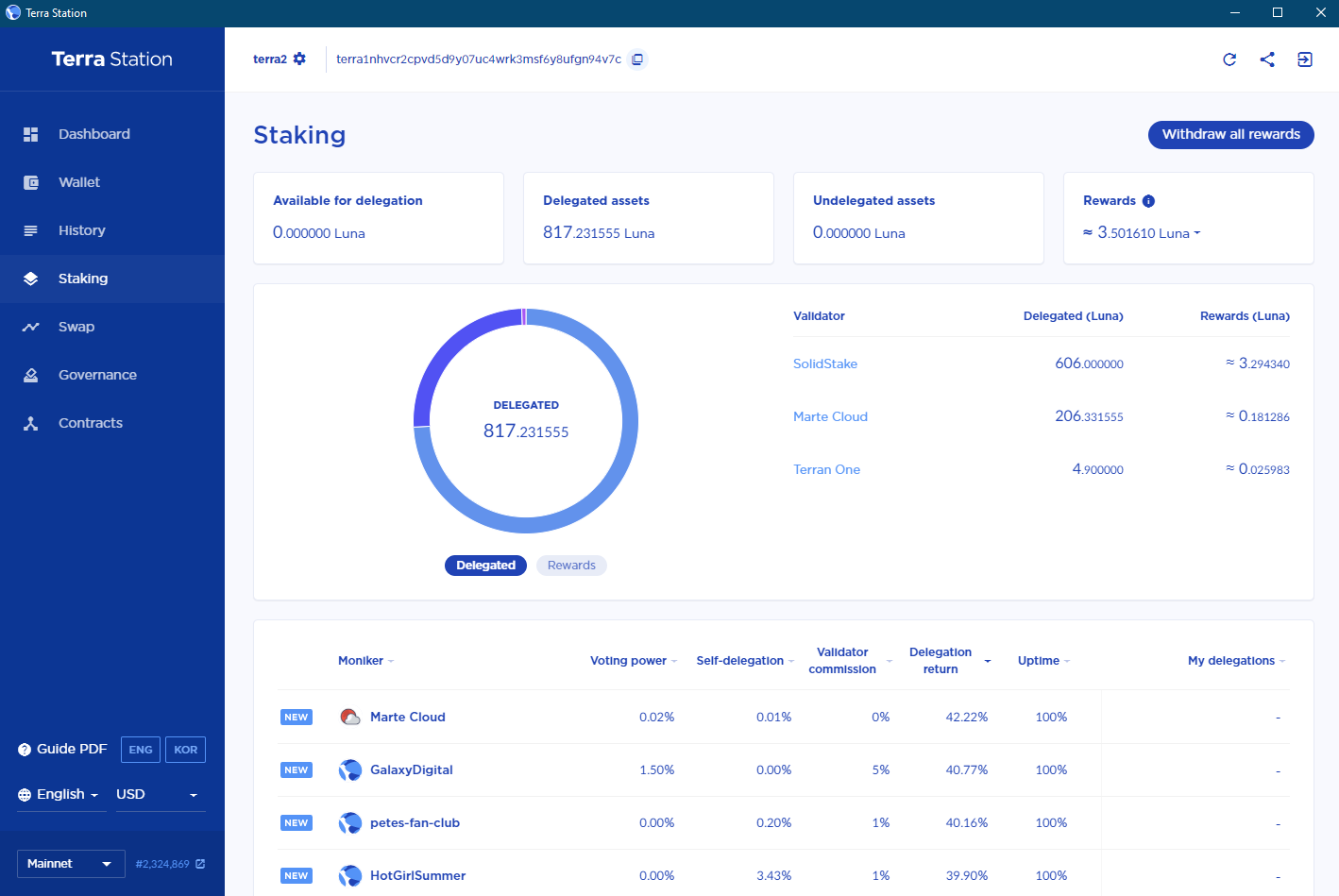Open the USD currency dropdown
The width and height of the screenshot is (1339, 896).
pyautogui.click(x=158, y=795)
